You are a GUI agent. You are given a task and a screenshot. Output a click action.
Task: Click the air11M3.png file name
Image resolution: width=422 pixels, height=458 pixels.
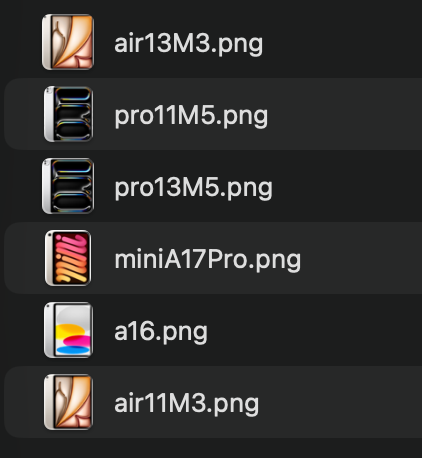pyautogui.click(x=186, y=404)
